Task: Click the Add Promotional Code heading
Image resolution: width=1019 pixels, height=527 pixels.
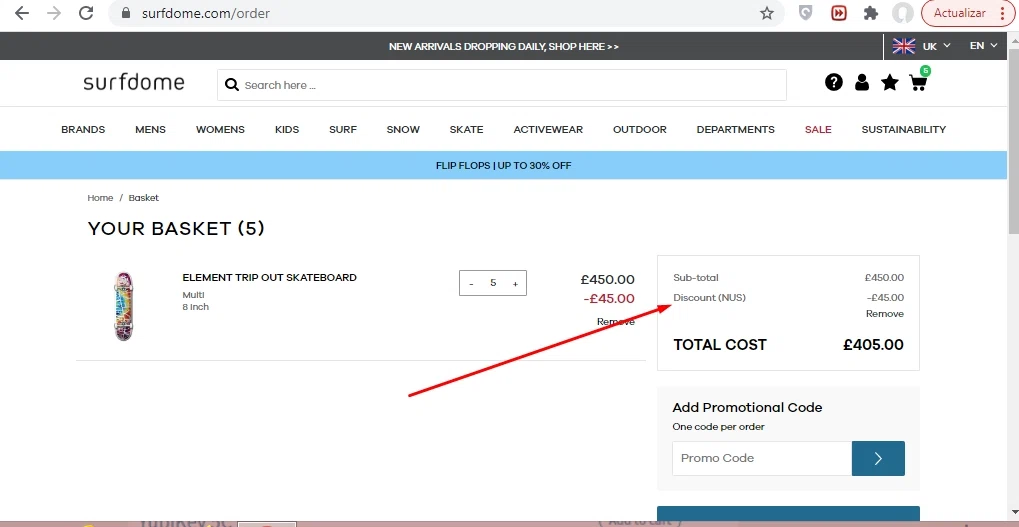Action: (x=747, y=407)
